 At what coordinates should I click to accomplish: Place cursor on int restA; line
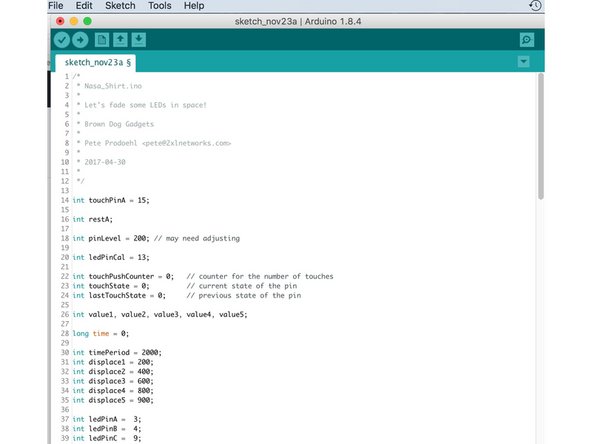92,219
